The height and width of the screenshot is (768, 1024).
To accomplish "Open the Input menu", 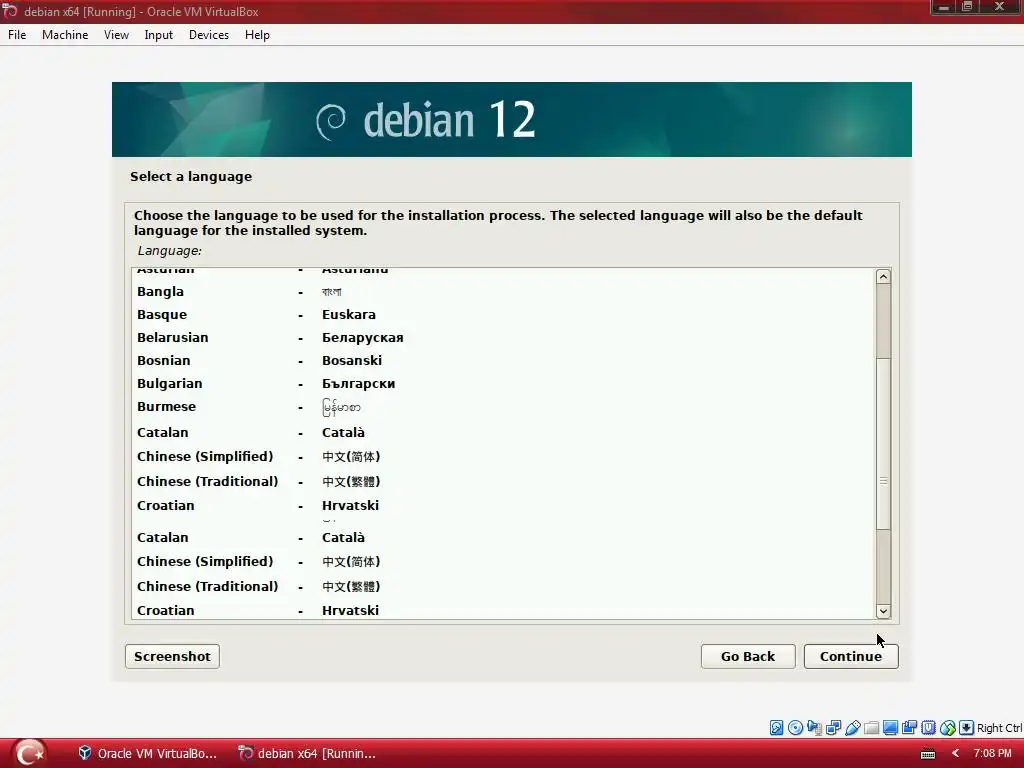I will 159,35.
